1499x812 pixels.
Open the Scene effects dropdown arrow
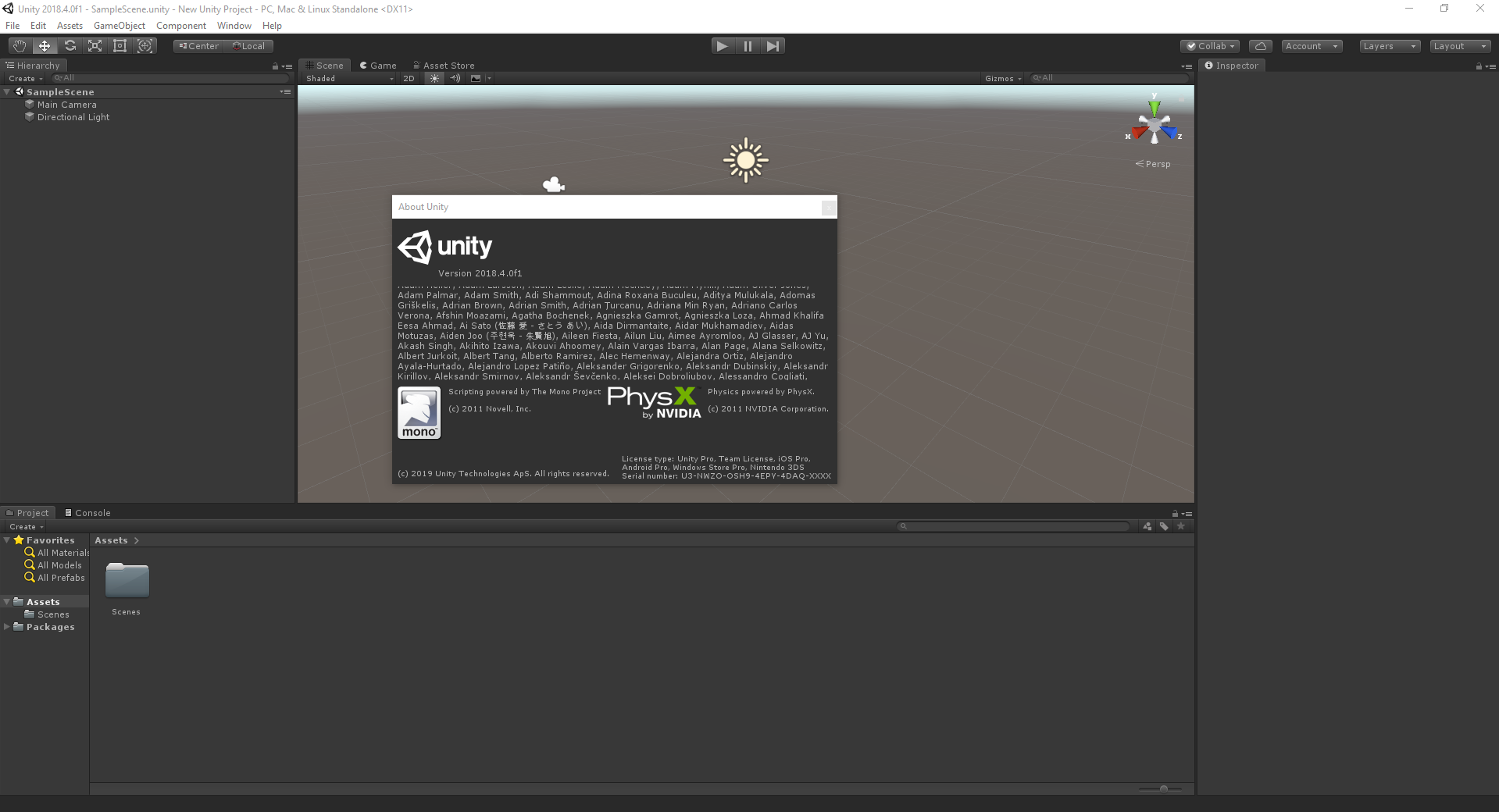pyautogui.click(x=489, y=78)
